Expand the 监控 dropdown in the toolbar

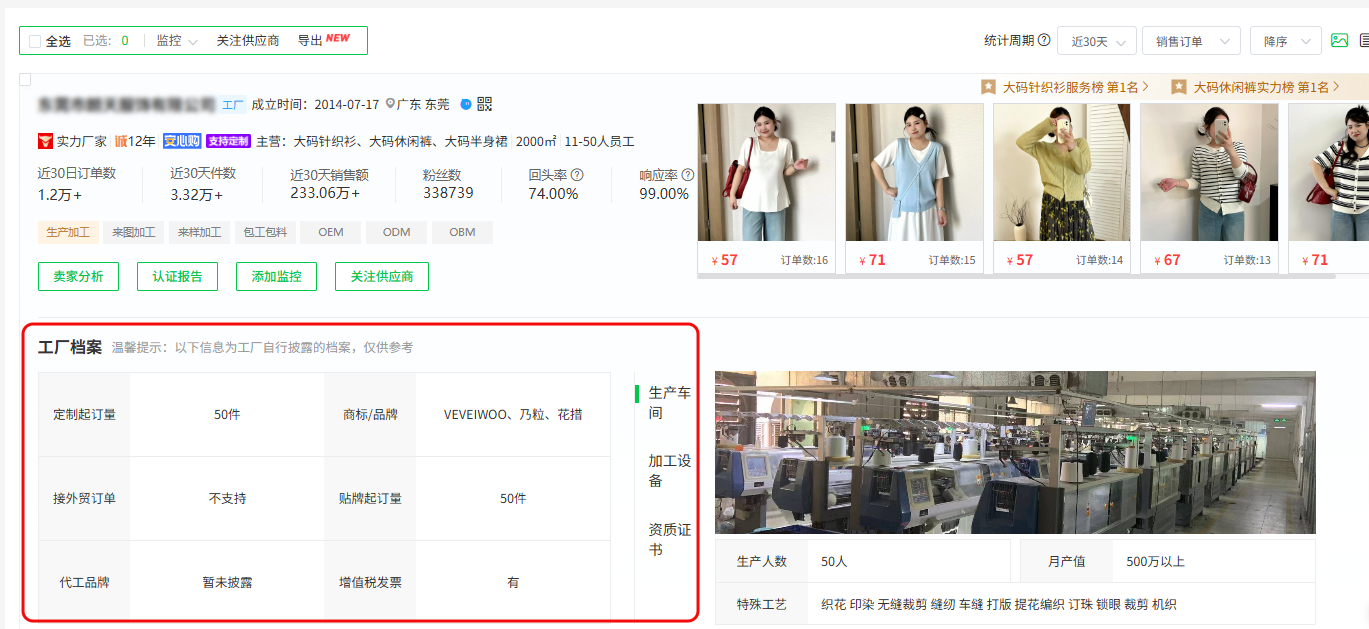177,41
